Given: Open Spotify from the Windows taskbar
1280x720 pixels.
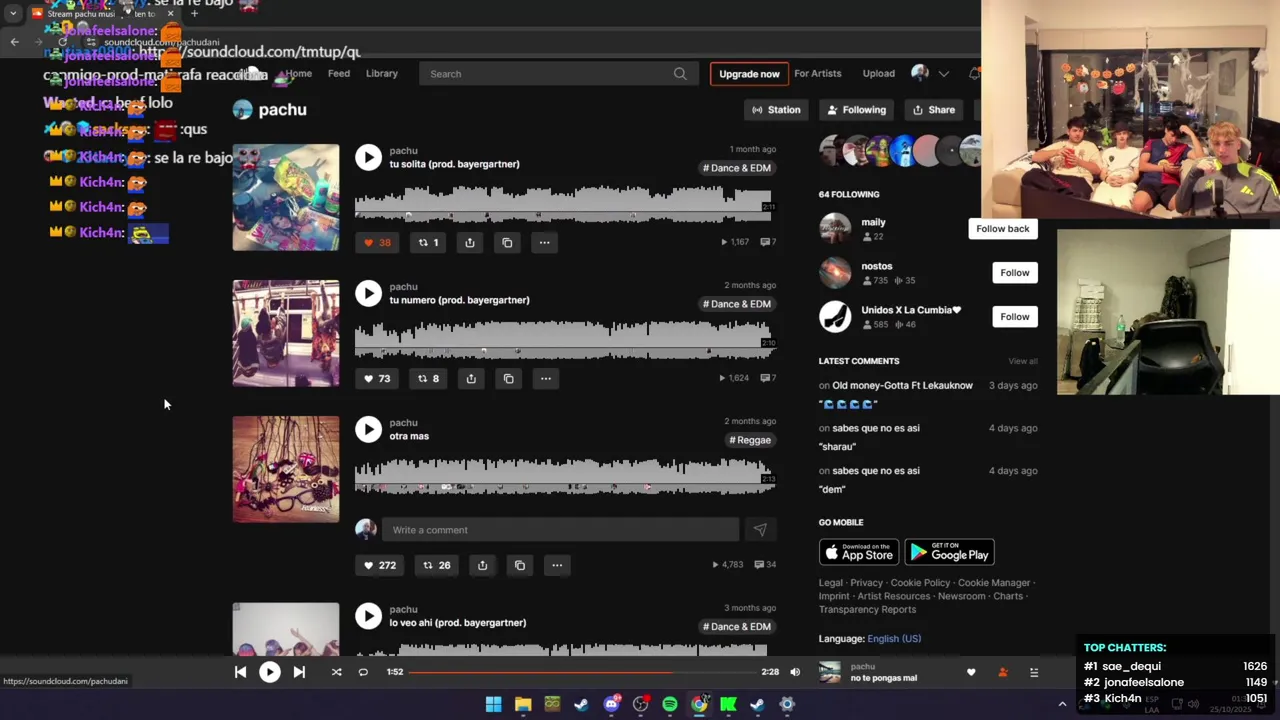Looking at the screenshot, I should tap(670, 704).
